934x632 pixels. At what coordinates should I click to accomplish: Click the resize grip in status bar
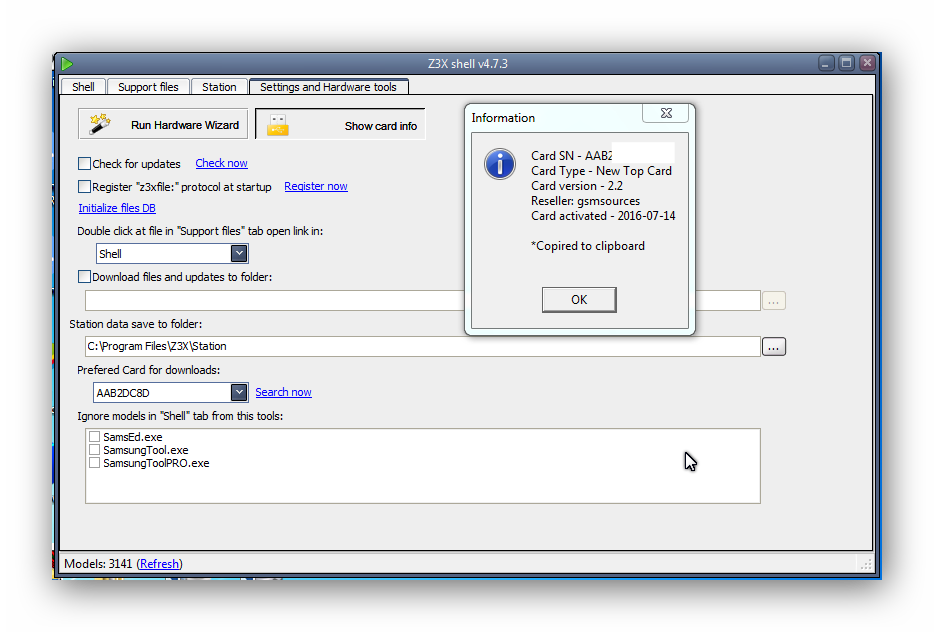[x=865, y=564]
